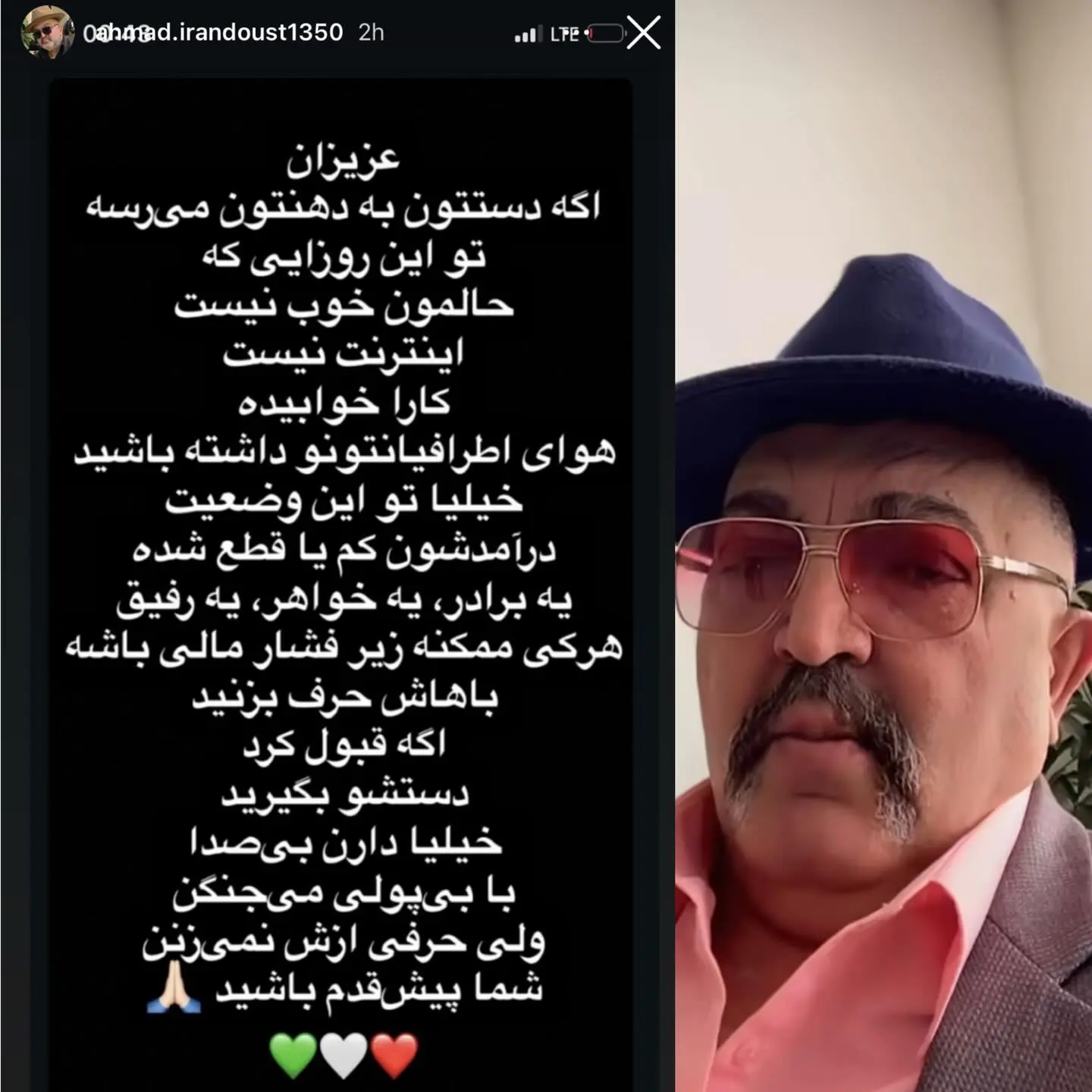Click the line reading اگه قبول کرد
1092x1092 pixels.
(x=344, y=743)
